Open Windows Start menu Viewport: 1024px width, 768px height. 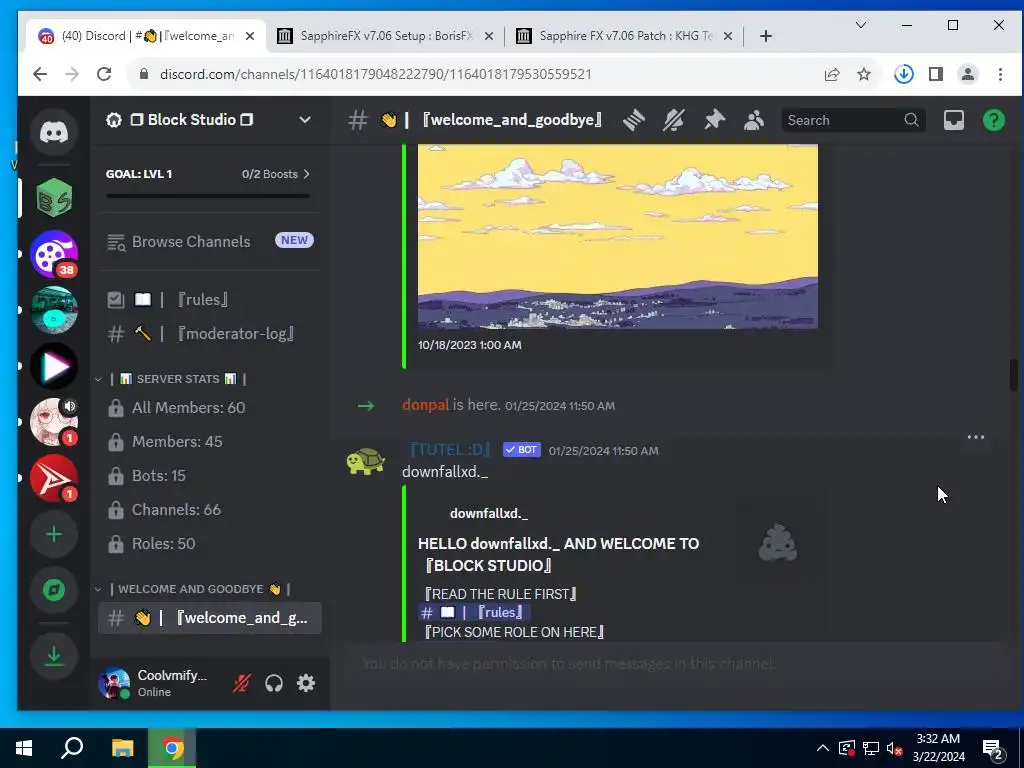(x=24, y=748)
